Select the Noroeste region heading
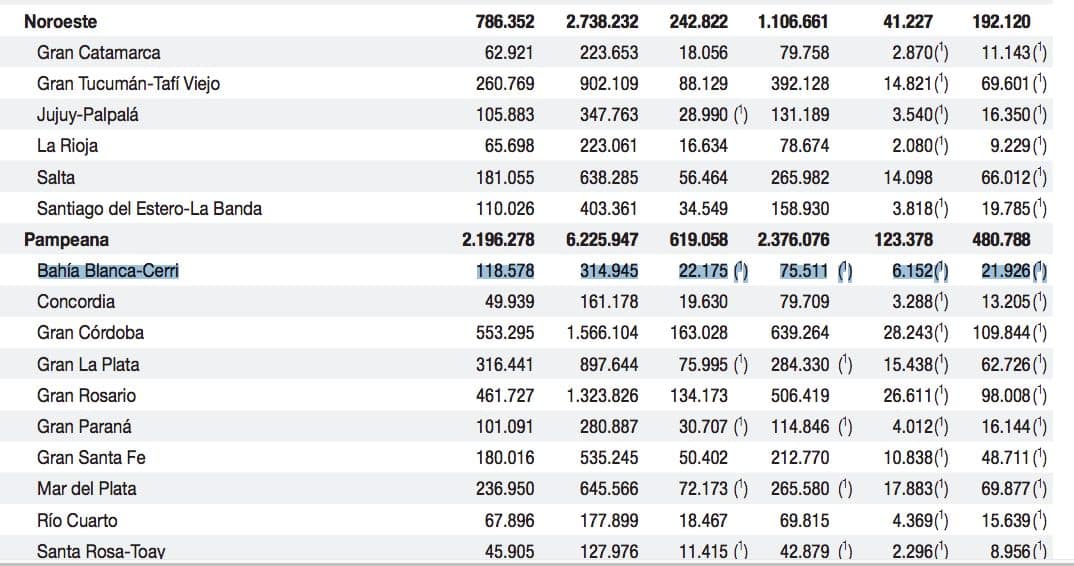Viewport: 1074px width, 566px height. (x=60, y=22)
